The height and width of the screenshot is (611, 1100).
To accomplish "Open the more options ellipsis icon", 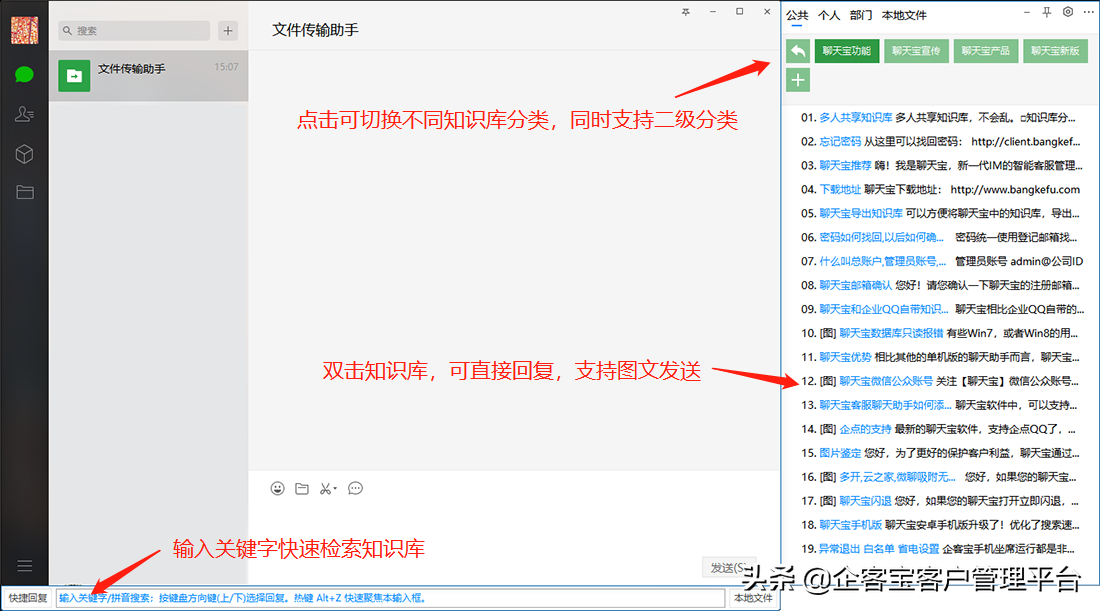I will coord(1089,12).
